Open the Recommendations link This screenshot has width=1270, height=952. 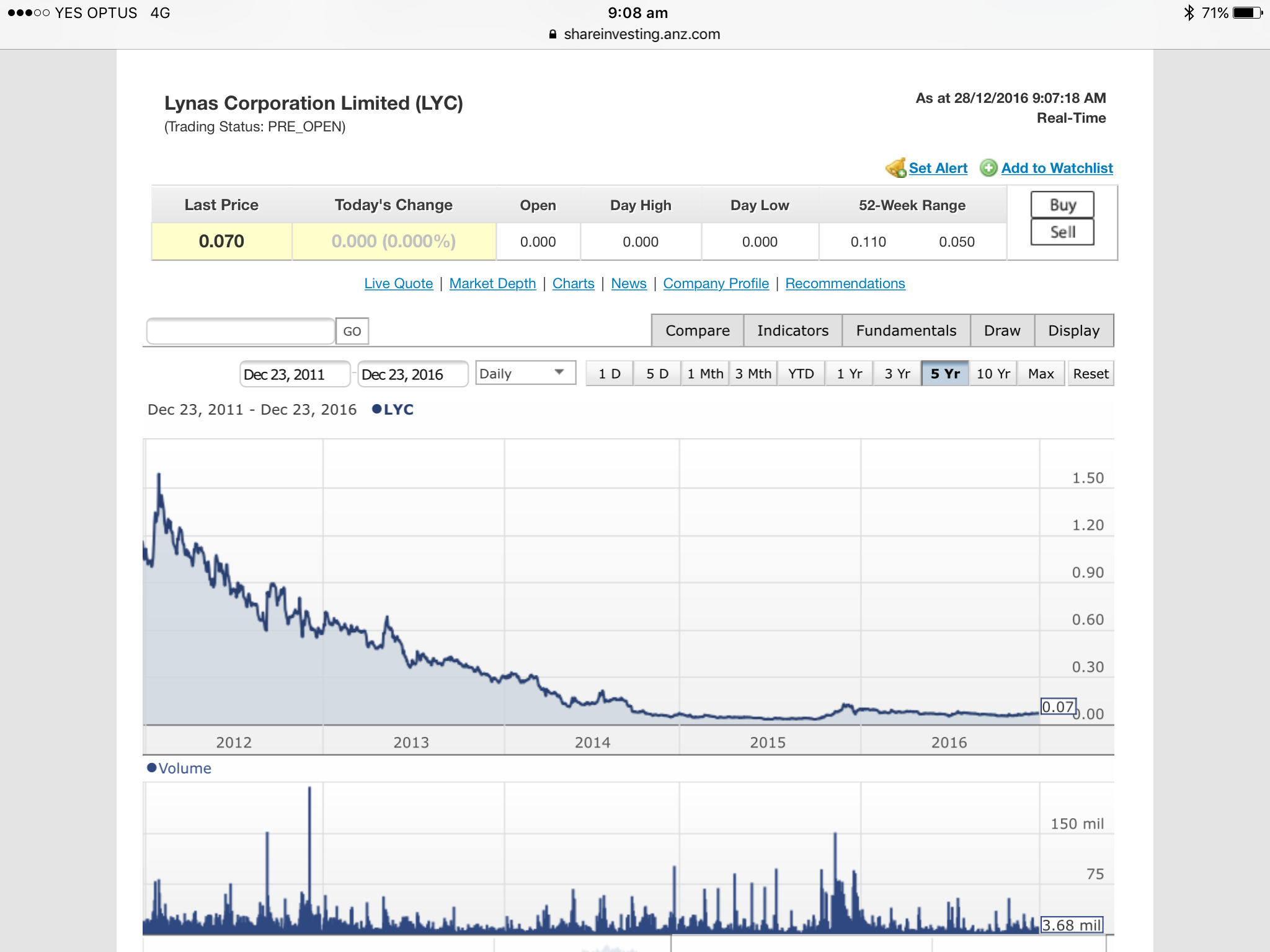[x=845, y=283]
